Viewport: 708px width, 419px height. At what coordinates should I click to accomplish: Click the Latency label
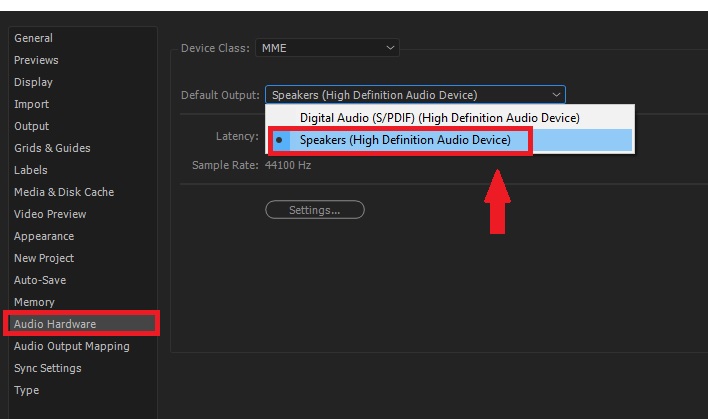237,136
